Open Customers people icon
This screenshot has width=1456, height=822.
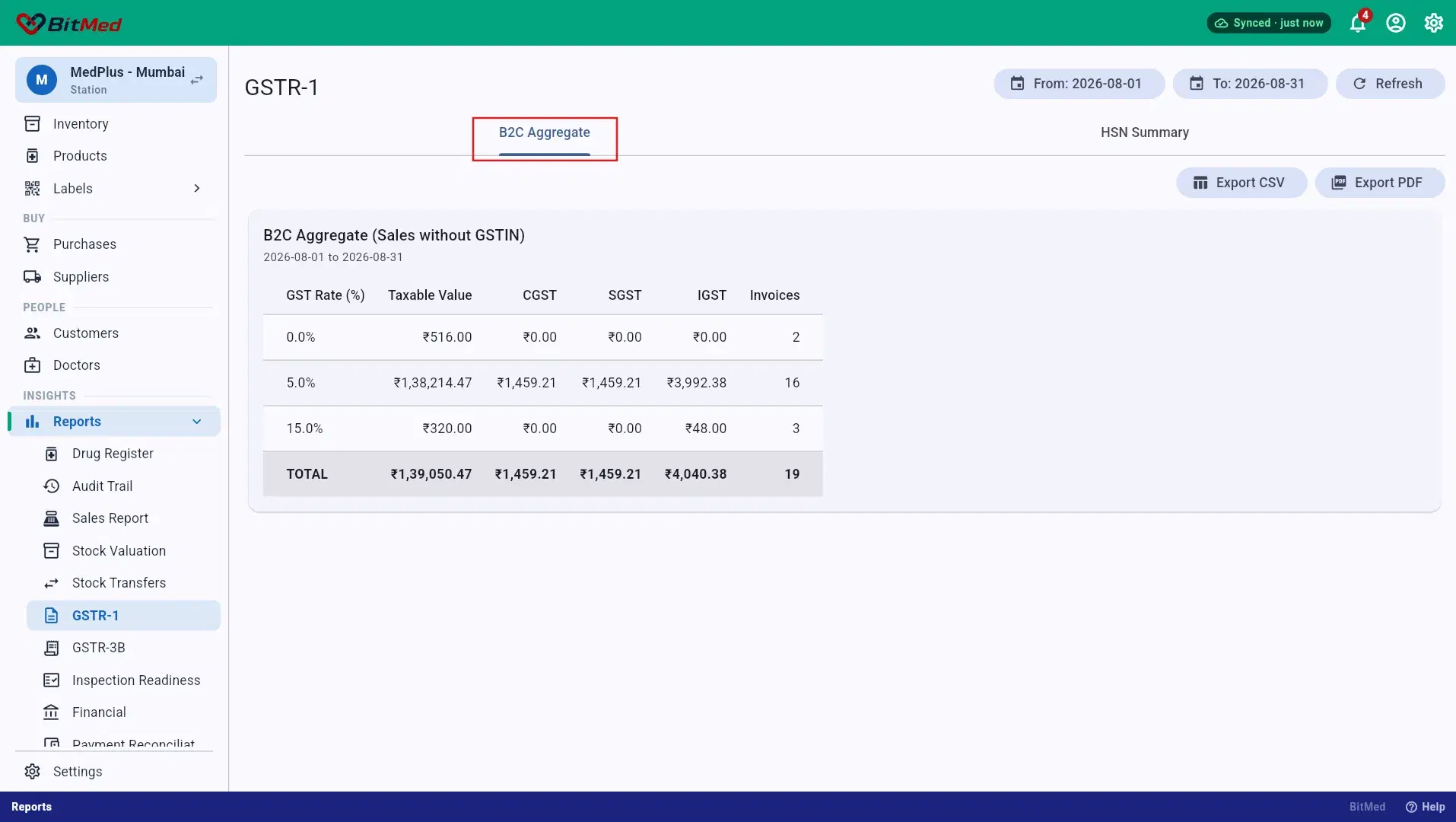point(32,333)
